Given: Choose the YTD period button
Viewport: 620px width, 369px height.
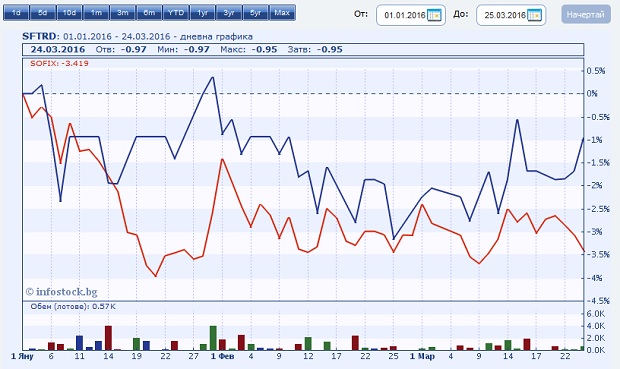Looking at the screenshot, I should pos(176,13).
